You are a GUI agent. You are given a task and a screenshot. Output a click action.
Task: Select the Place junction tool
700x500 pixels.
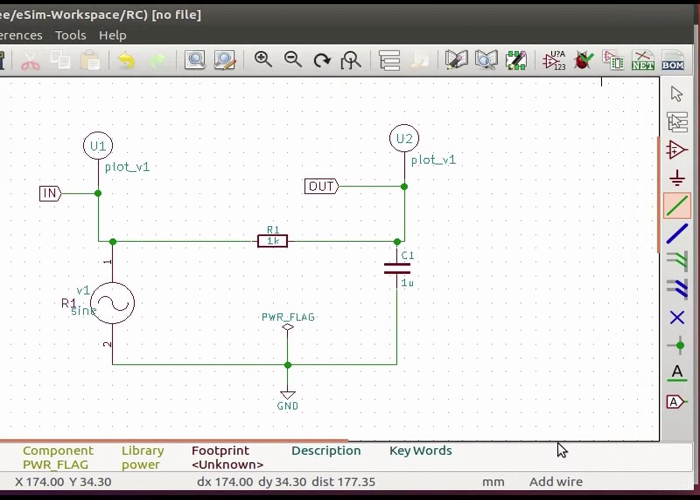[677, 346]
